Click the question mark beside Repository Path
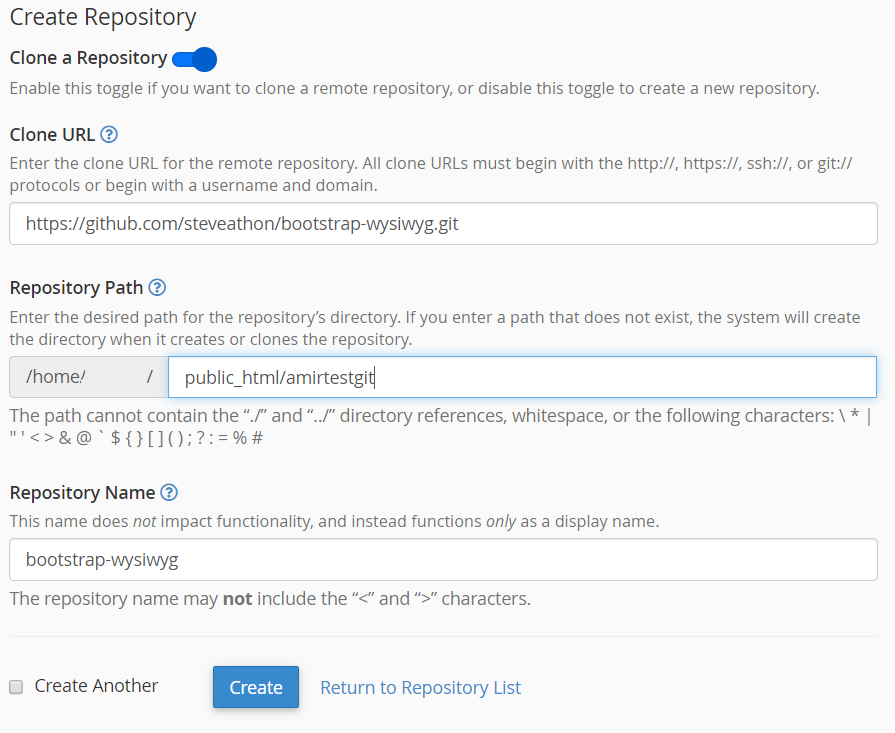Screen dimensions: 895x733 tap(157, 288)
